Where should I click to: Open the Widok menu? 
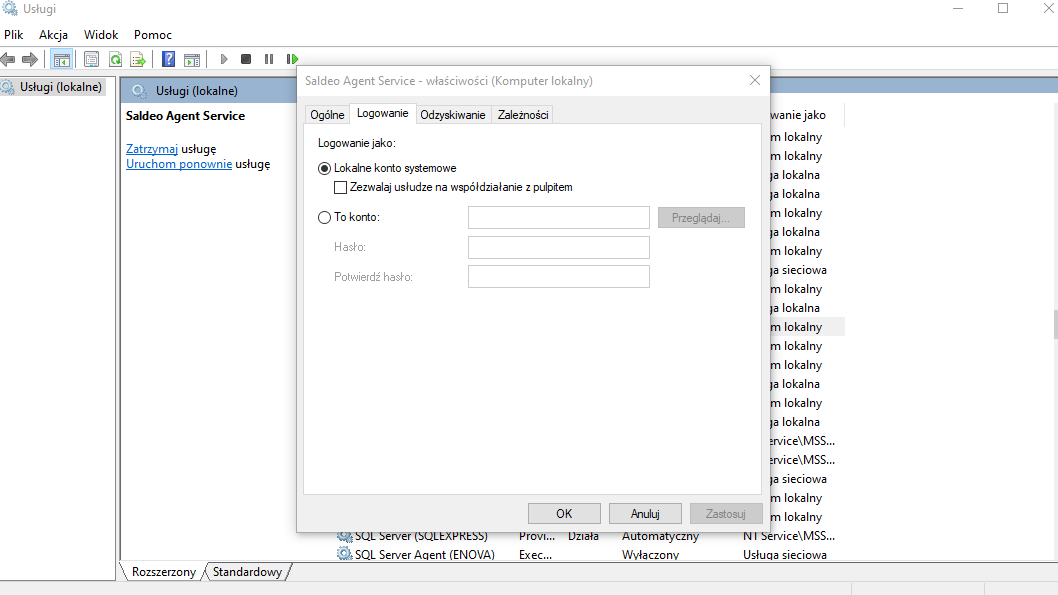[x=101, y=34]
